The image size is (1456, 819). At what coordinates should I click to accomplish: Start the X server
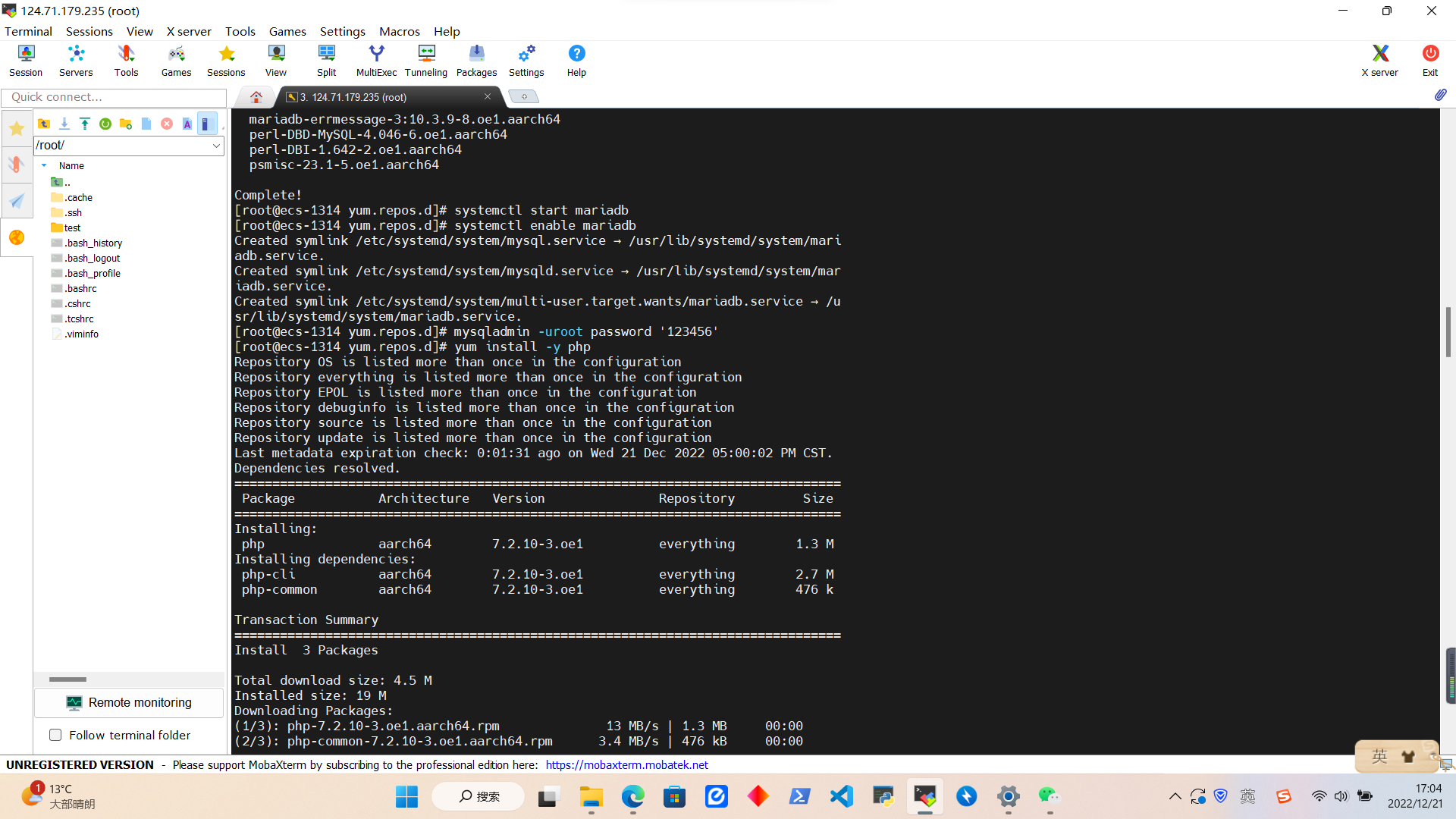tap(1379, 60)
